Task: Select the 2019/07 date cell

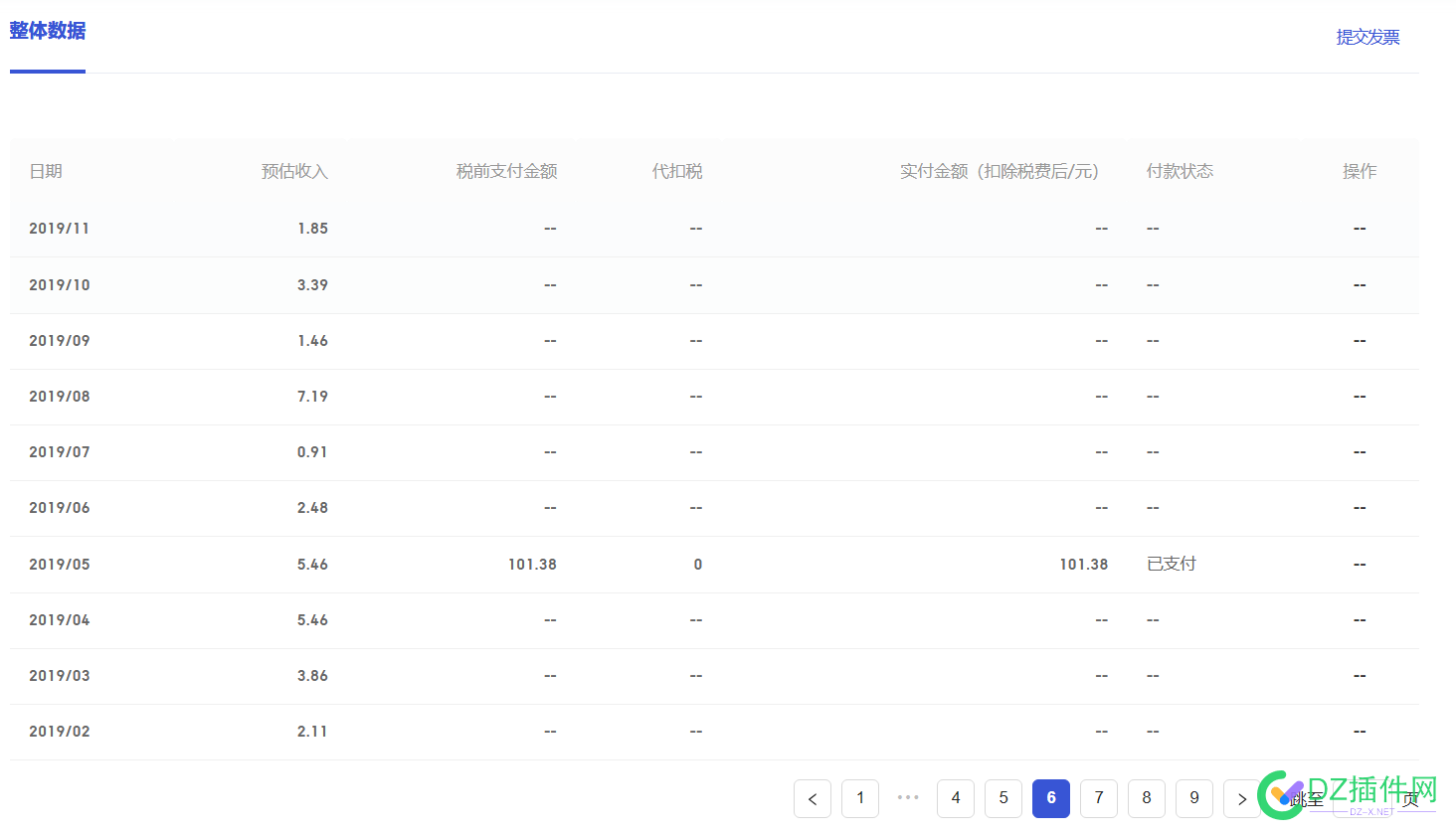Action: 60,452
